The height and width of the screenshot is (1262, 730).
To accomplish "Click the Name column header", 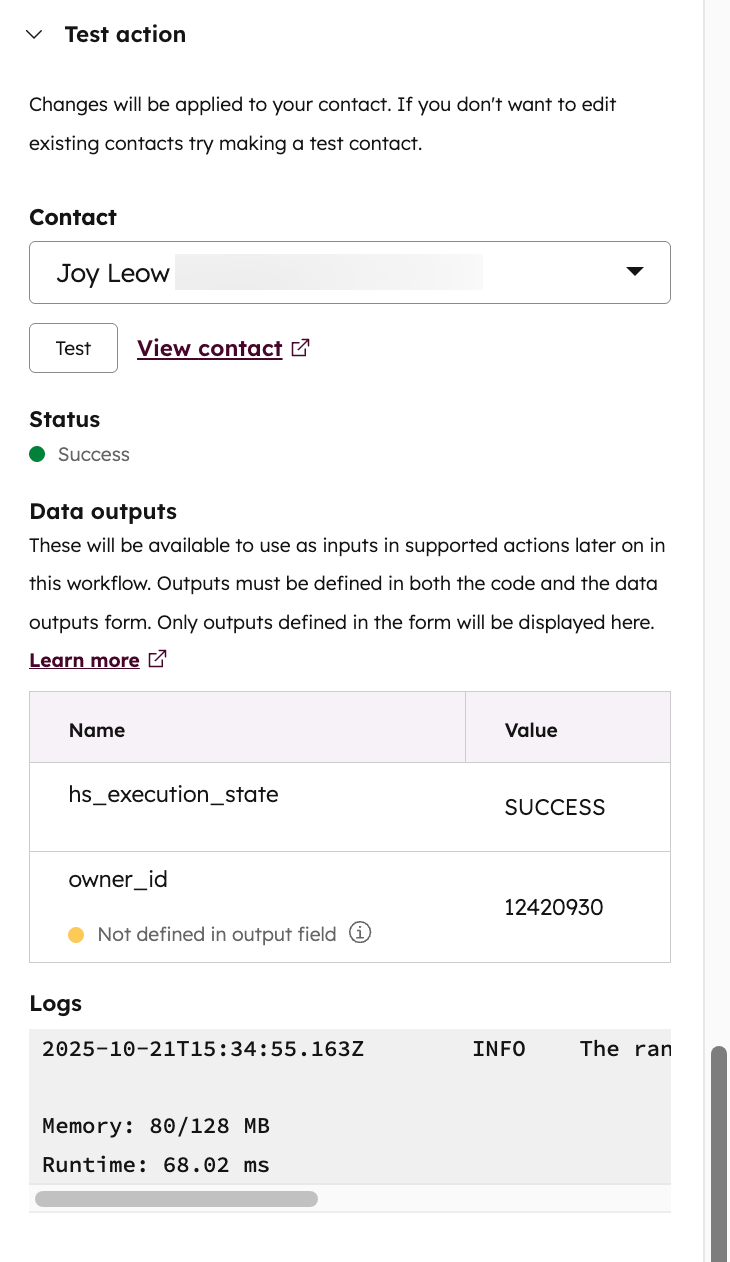I will [97, 730].
